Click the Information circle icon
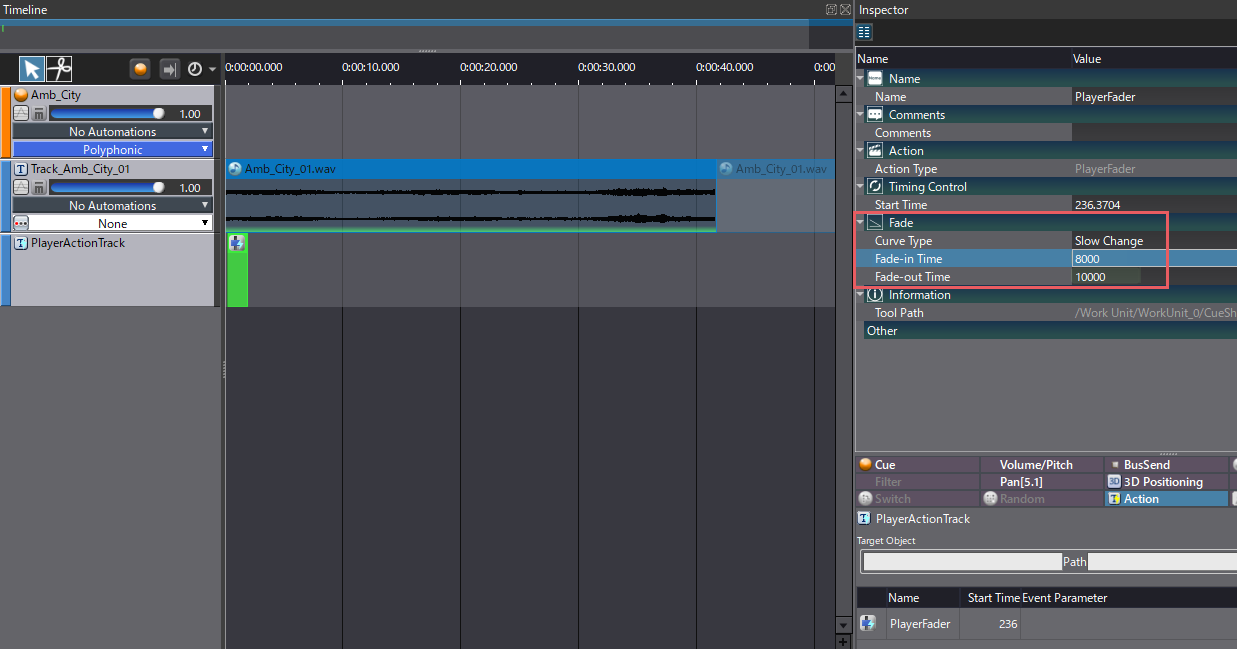Viewport: 1237px width, 649px height. [x=875, y=294]
